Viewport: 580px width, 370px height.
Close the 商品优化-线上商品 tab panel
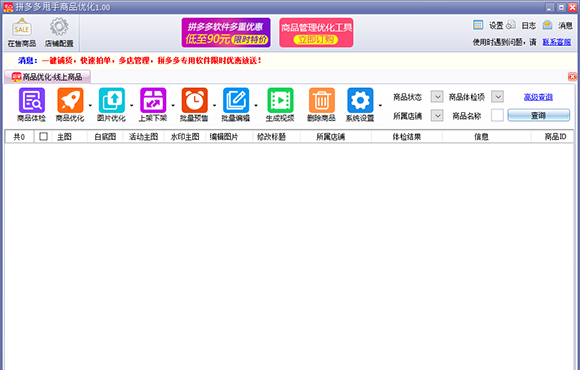(x=572, y=77)
